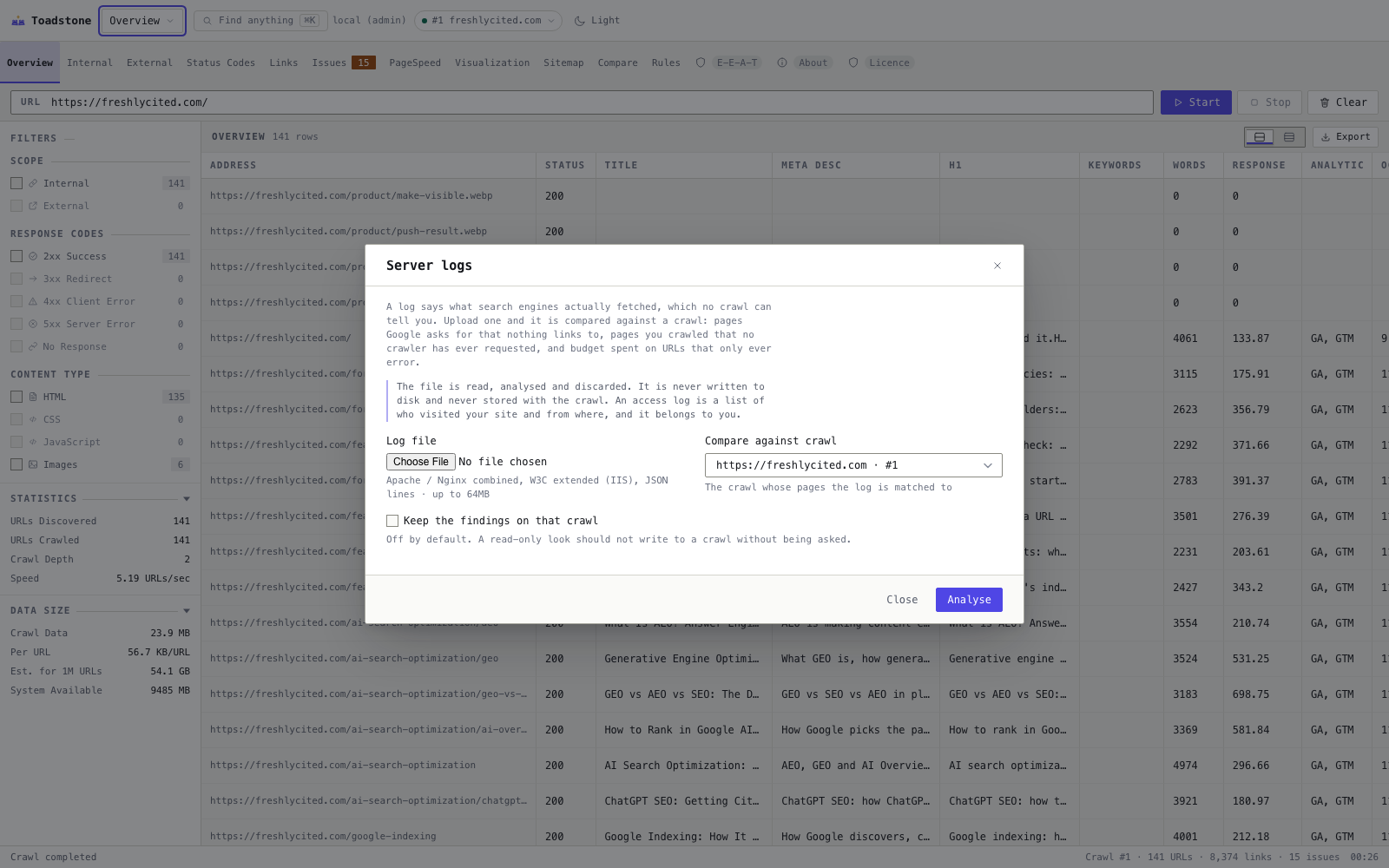Click the 2xx Success check icon
The image size is (1389, 868).
tap(33, 256)
